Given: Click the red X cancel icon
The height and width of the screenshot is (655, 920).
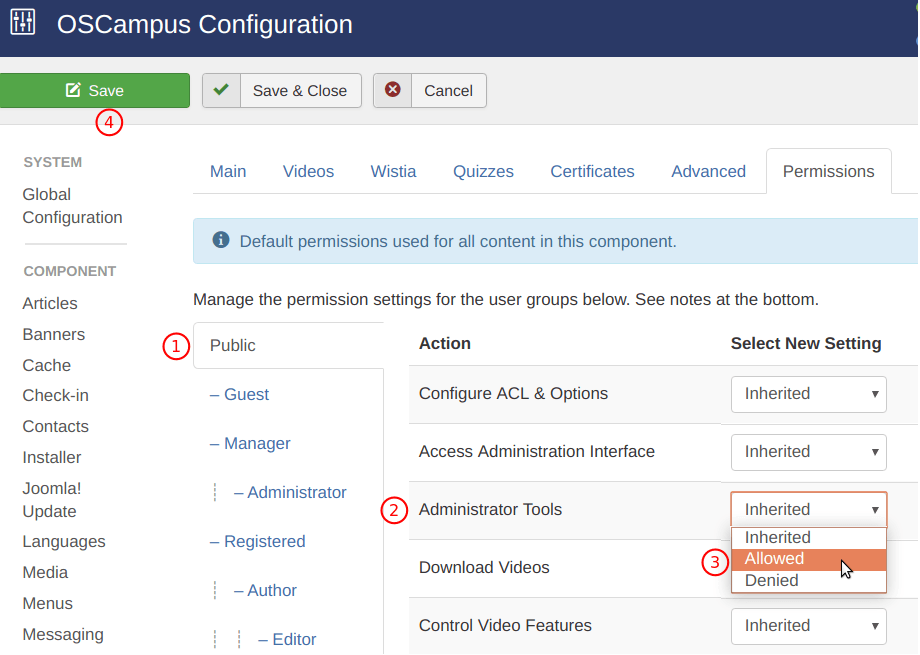Looking at the screenshot, I should [393, 90].
